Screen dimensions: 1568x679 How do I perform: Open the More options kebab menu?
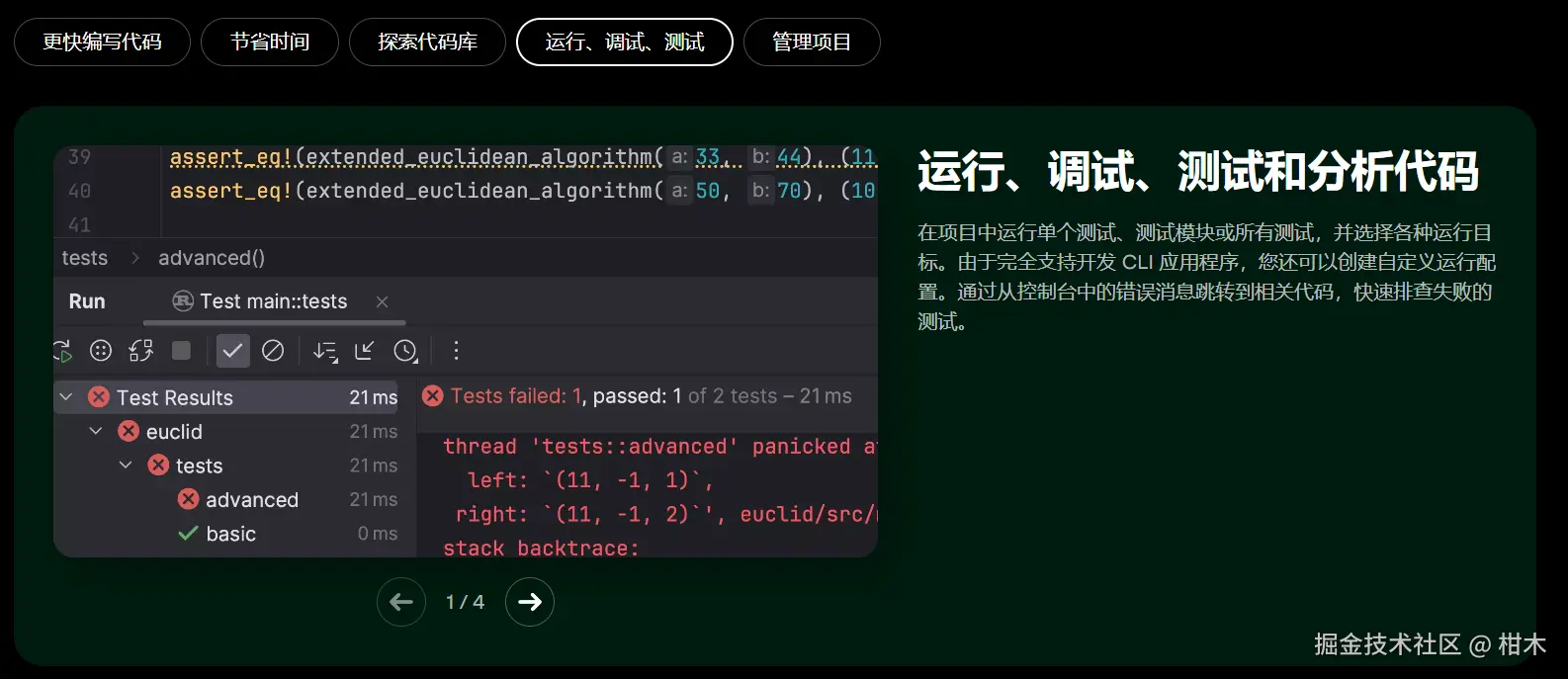(456, 351)
